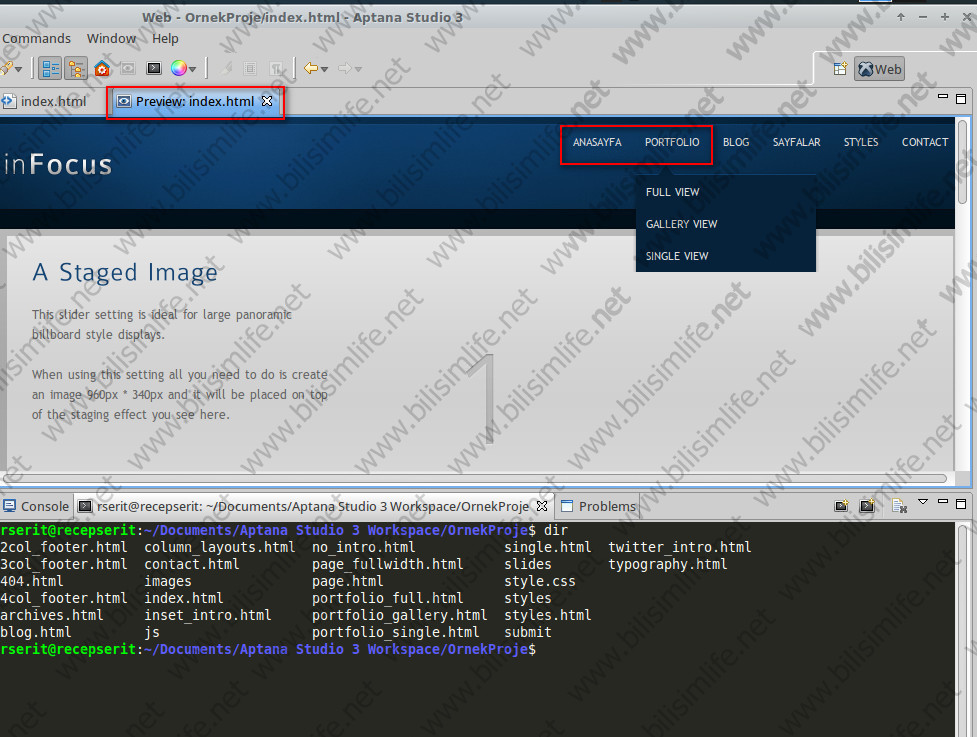Click the preview horizontal scrollbar

point(476,478)
